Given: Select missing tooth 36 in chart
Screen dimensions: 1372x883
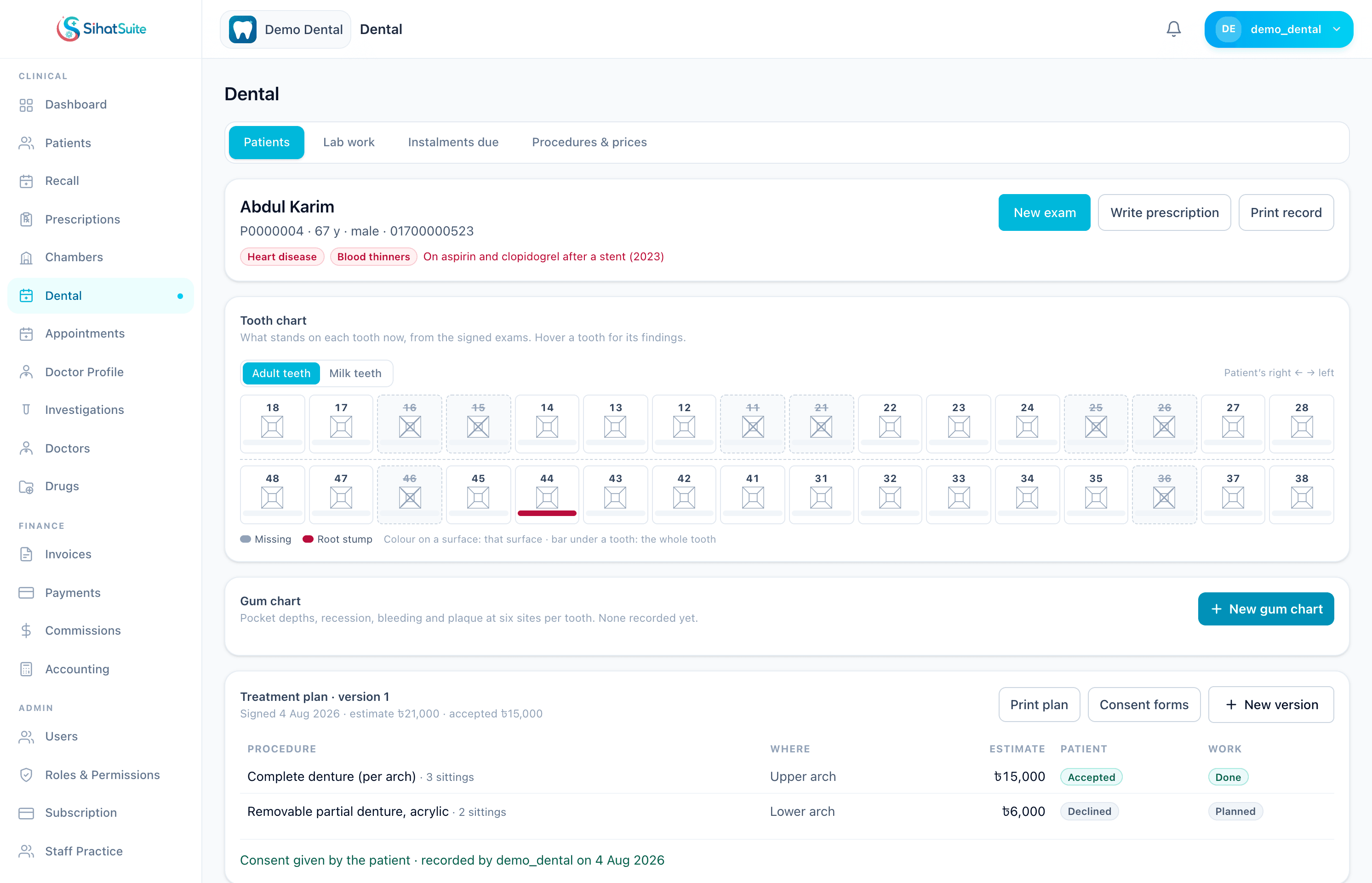Looking at the screenshot, I should click(1164, 494).
